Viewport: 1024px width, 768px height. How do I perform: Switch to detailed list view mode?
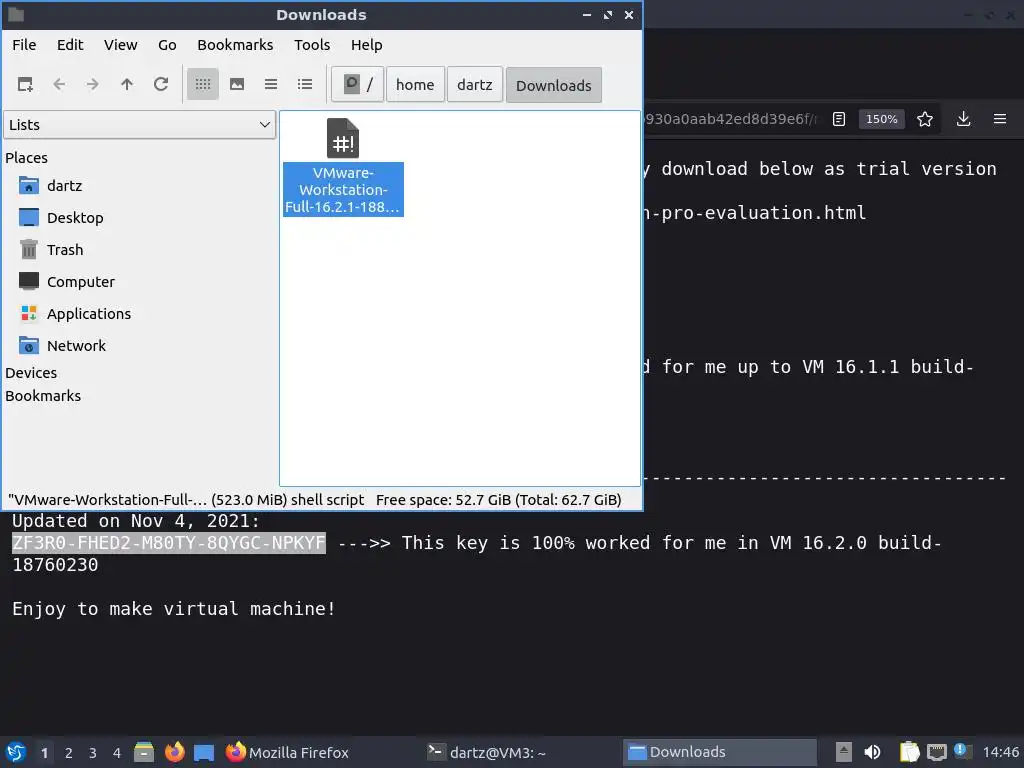click(x=305, y=84)
